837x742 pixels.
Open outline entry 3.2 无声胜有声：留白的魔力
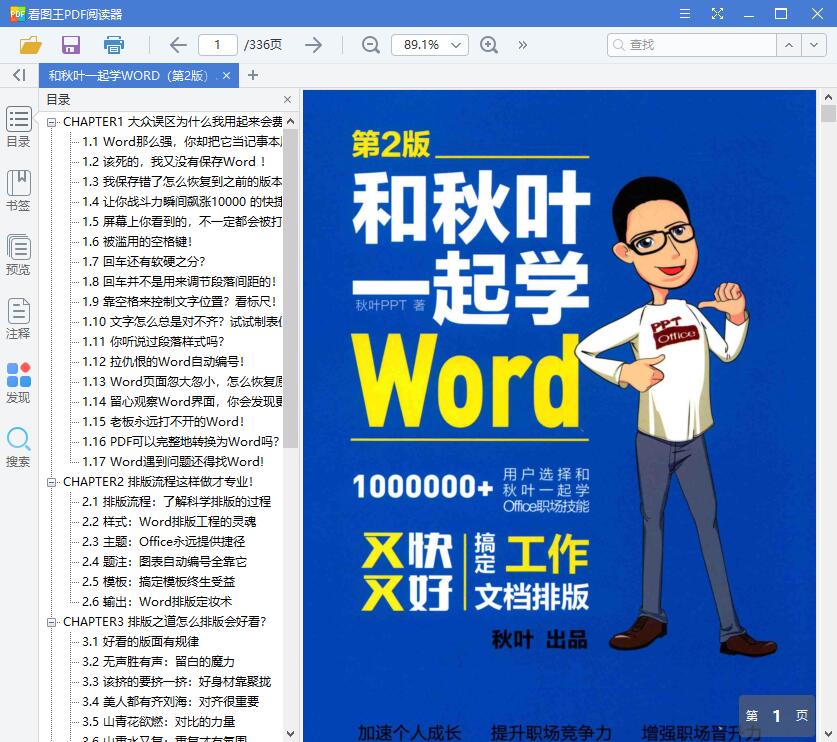click(x=158, y=662)
